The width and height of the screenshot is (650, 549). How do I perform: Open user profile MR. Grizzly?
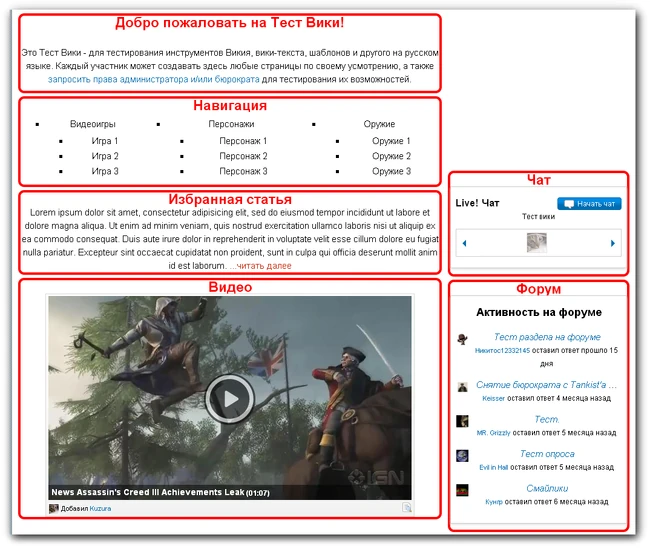point(493,433)
